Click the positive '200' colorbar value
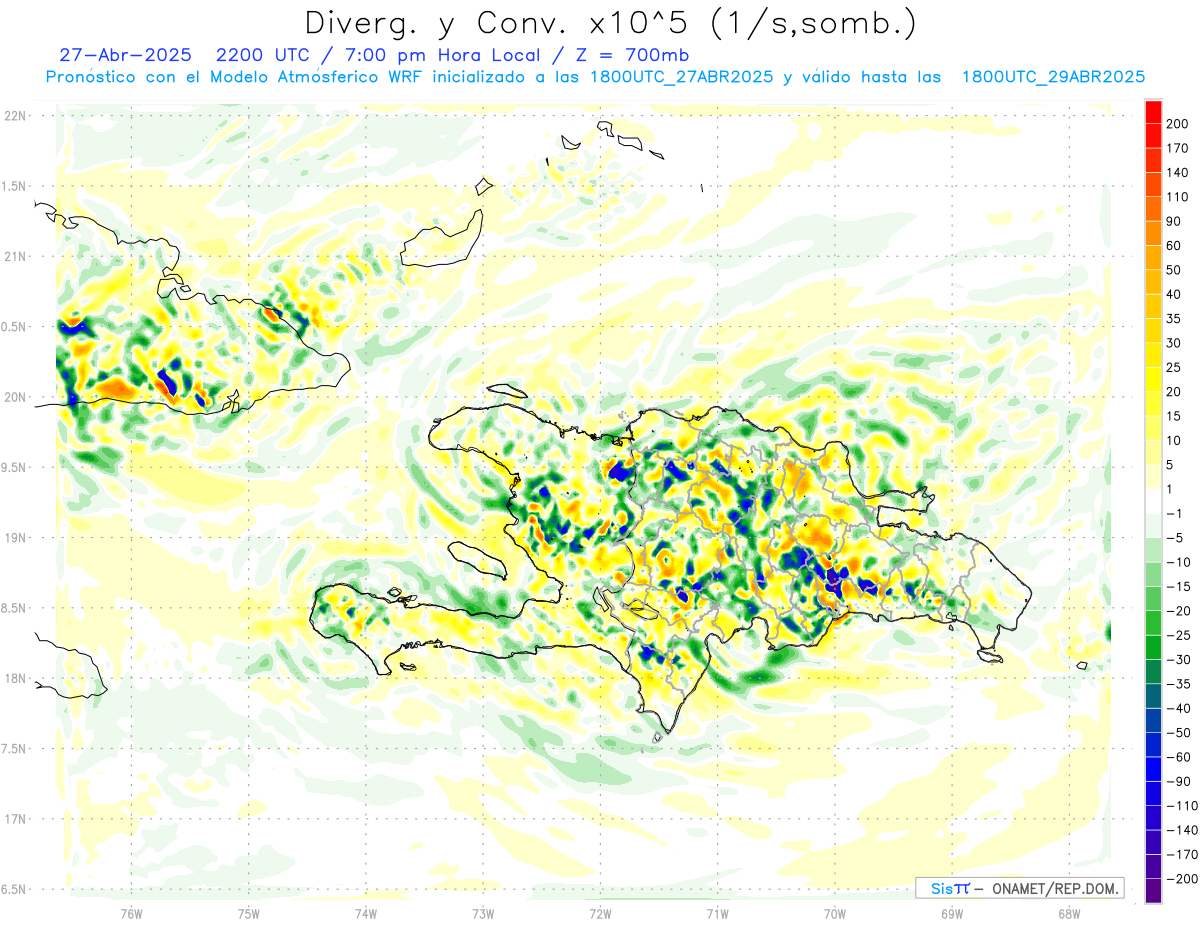Image resolution: width=1200 pixels, height=927 pixels. click(x=1178, y=124)
